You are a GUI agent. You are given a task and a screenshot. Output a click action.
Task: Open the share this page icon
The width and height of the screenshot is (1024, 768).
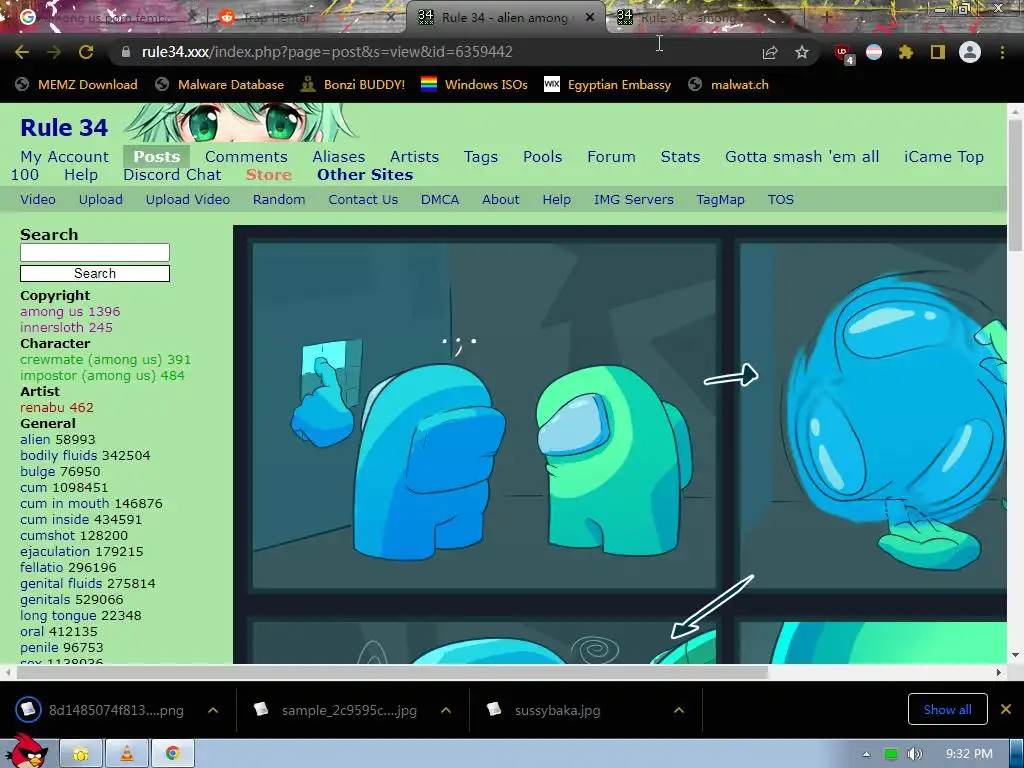coord(770,52)
